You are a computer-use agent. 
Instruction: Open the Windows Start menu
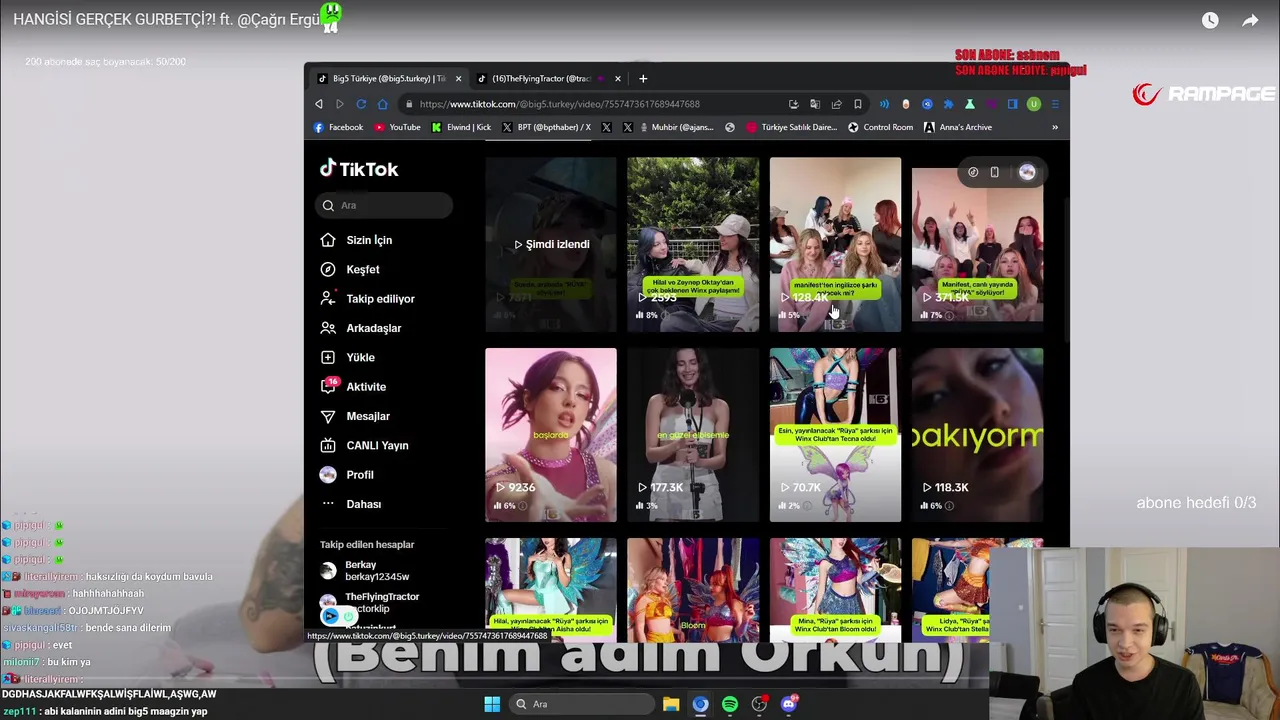[x=492, y=704]
